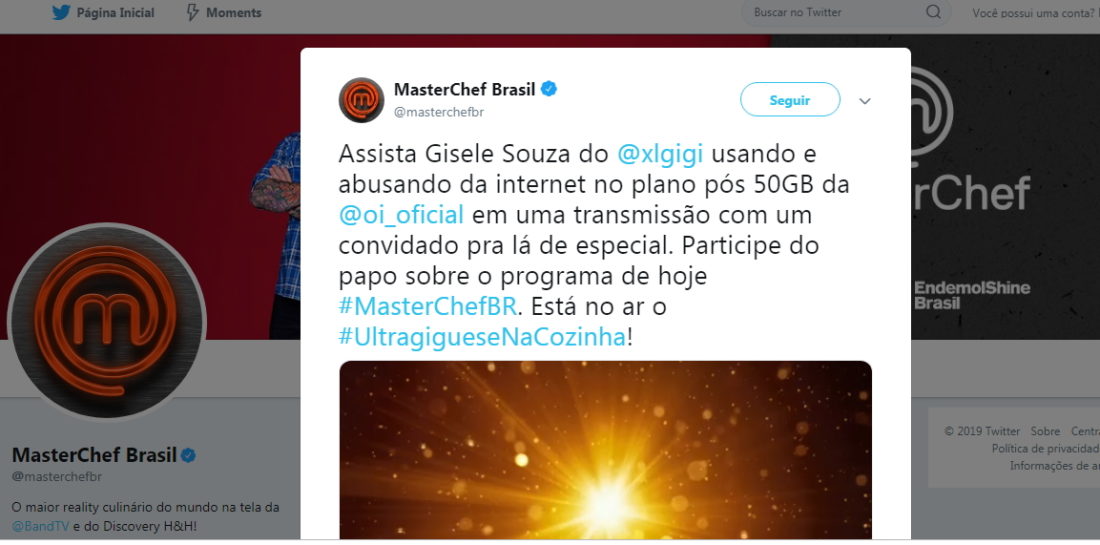Click the Seguir button

click(x=790, y=100)
